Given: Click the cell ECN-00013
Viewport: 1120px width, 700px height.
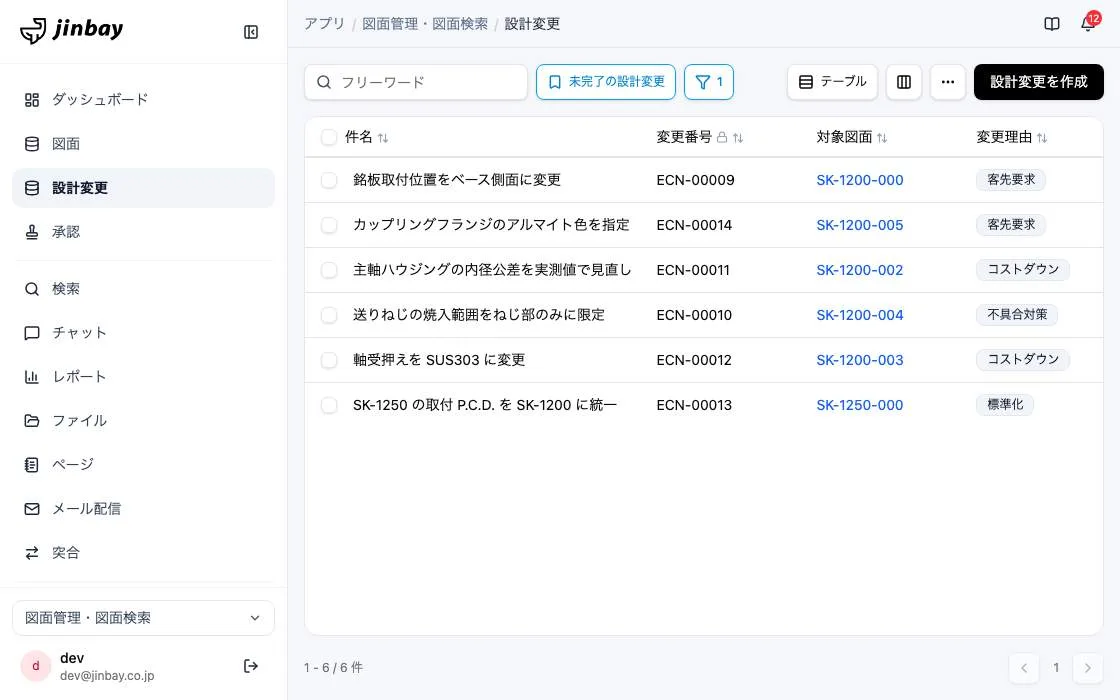Looking at the screenshot, I should point(694,405).
